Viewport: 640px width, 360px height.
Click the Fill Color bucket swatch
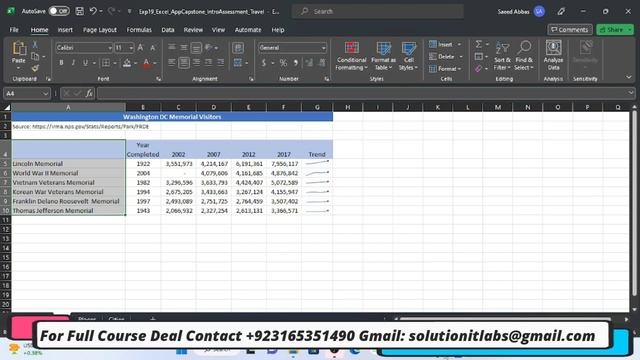[x=127, y=63]
